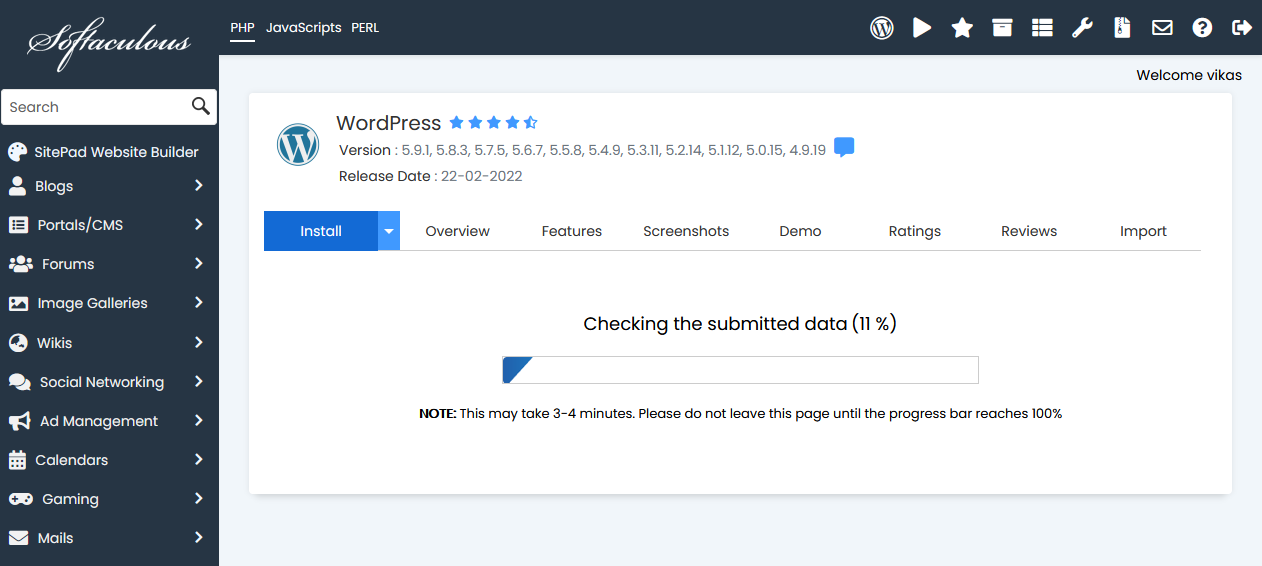Click the blue version comment bubble icon

(844, 148)
